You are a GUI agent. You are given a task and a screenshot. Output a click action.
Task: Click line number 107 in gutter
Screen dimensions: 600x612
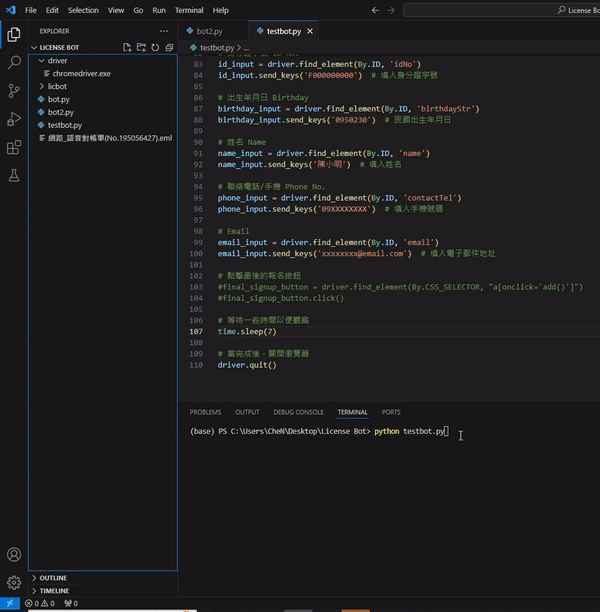click(x=196, y=332)
